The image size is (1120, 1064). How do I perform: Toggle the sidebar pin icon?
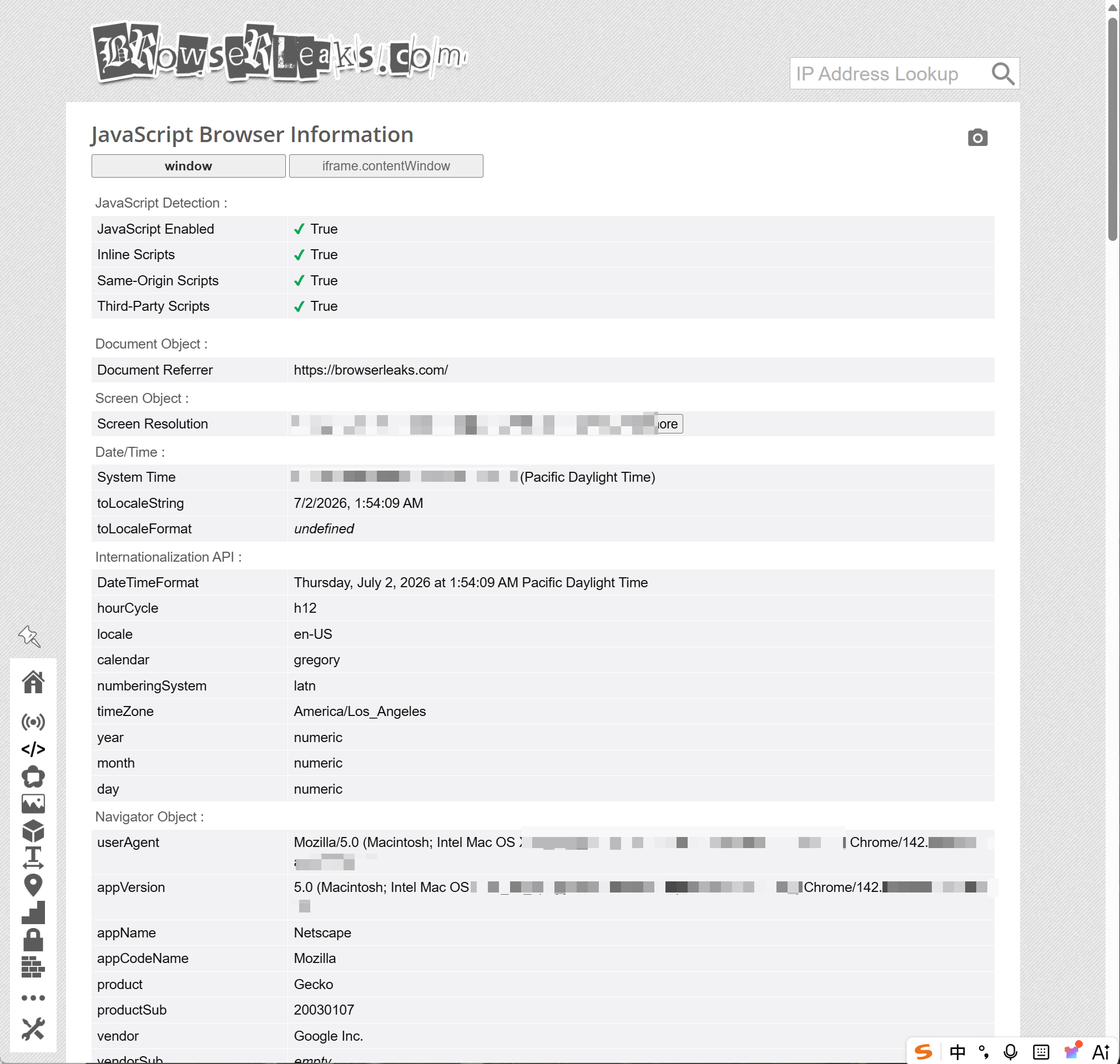point(29,636)
